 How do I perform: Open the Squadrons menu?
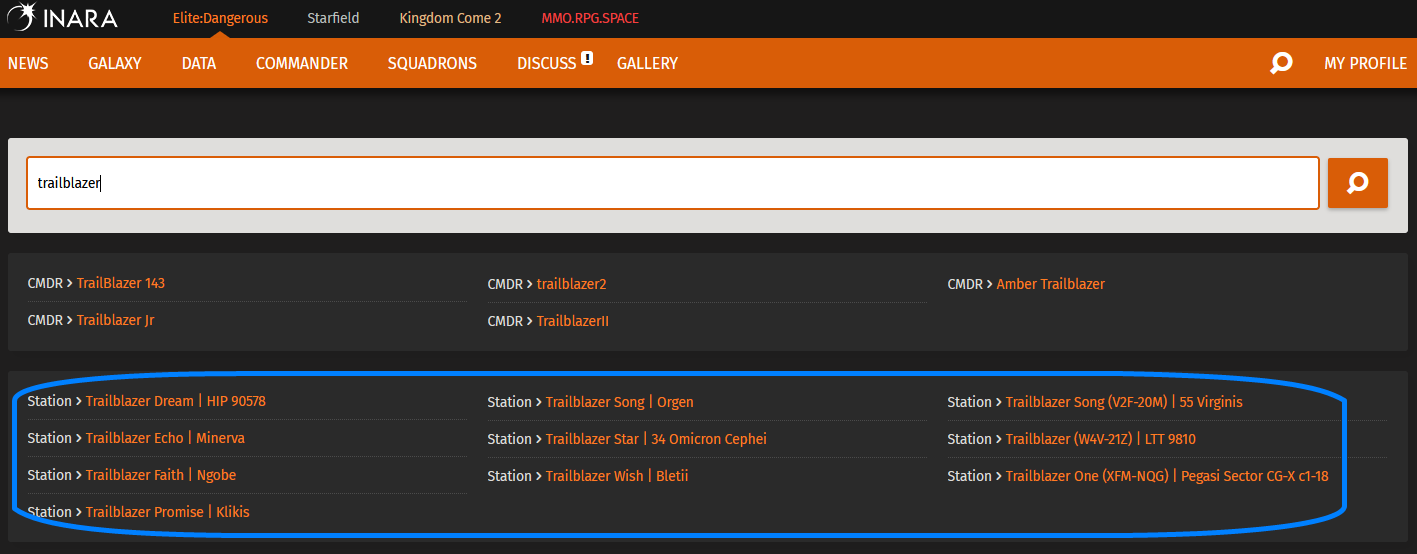point(432,63)
